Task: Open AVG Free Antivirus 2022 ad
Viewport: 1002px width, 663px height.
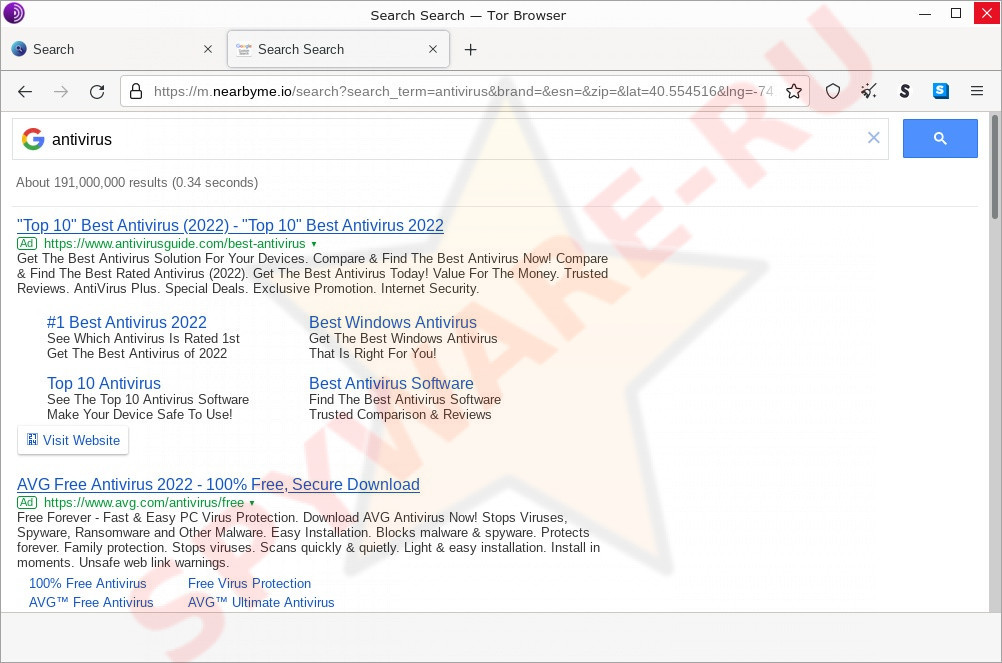Action: 218,484
